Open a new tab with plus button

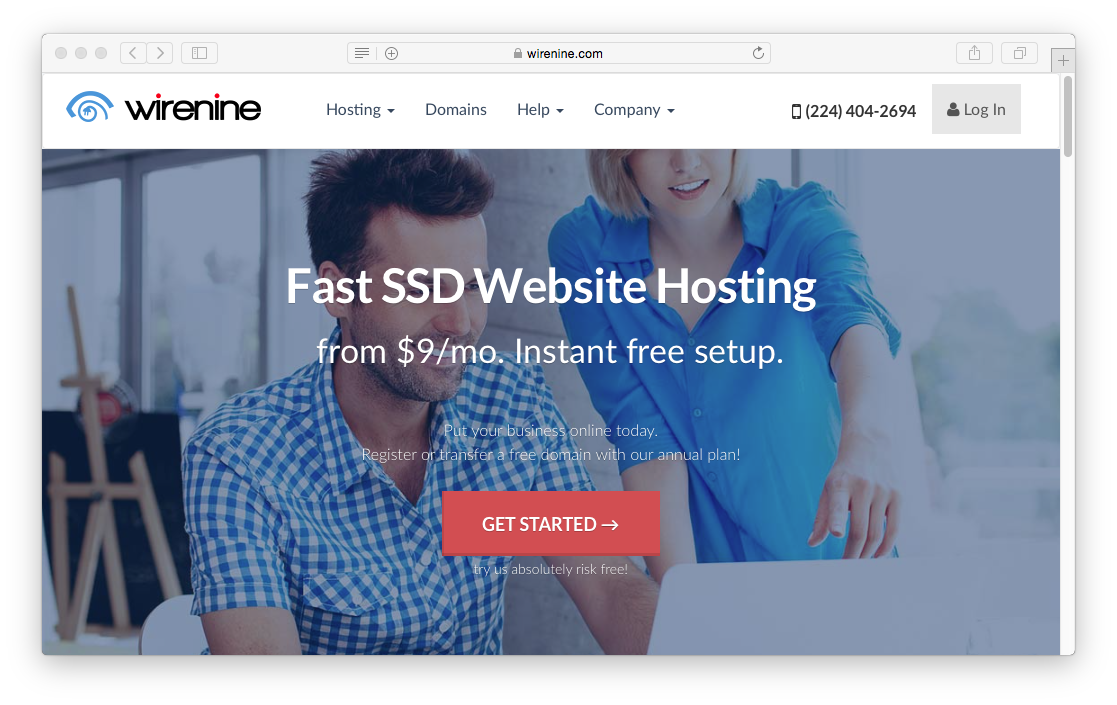[x=1063, y=60]
